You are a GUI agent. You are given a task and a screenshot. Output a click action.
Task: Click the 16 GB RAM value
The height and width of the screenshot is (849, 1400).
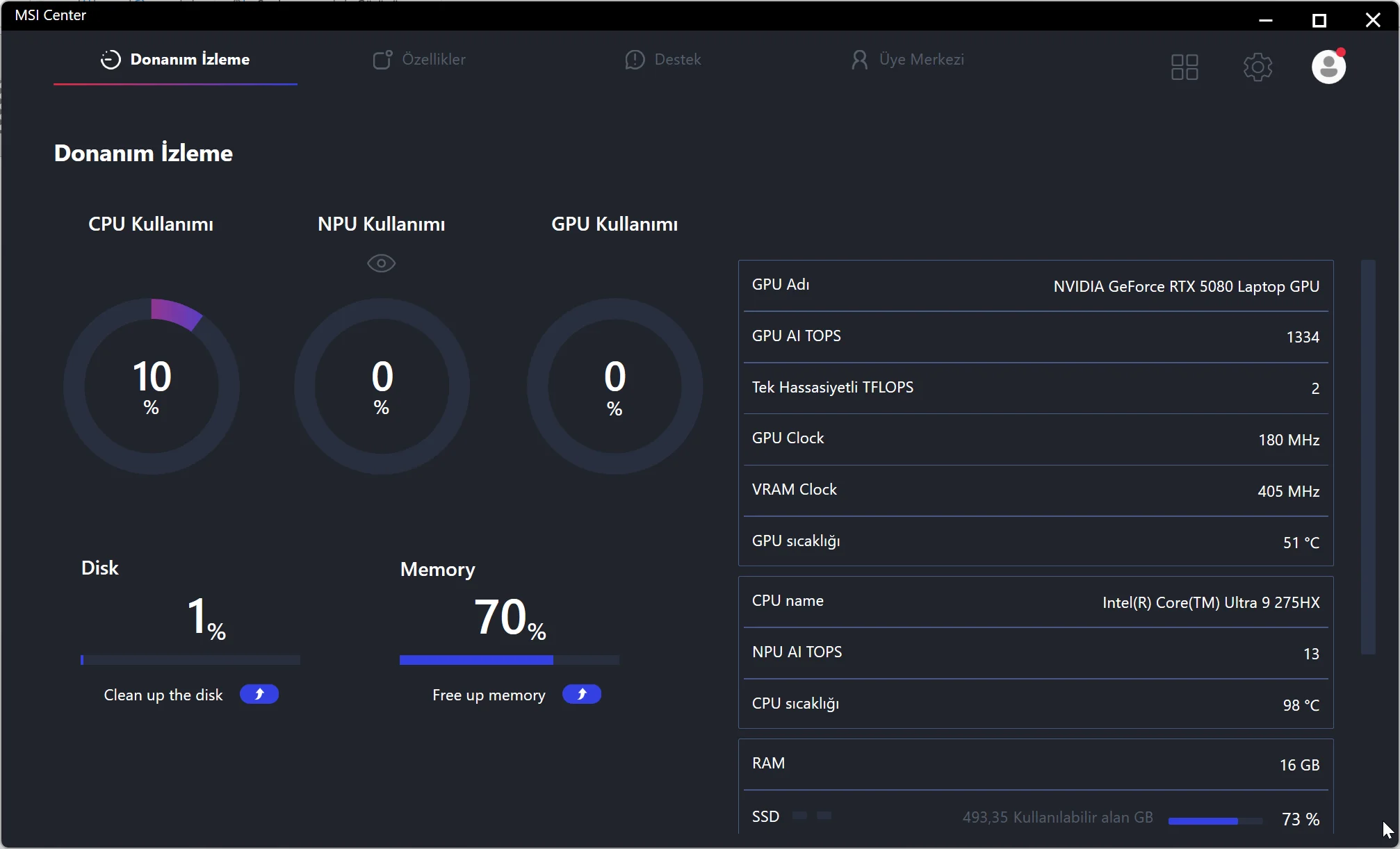[1299, 766]
